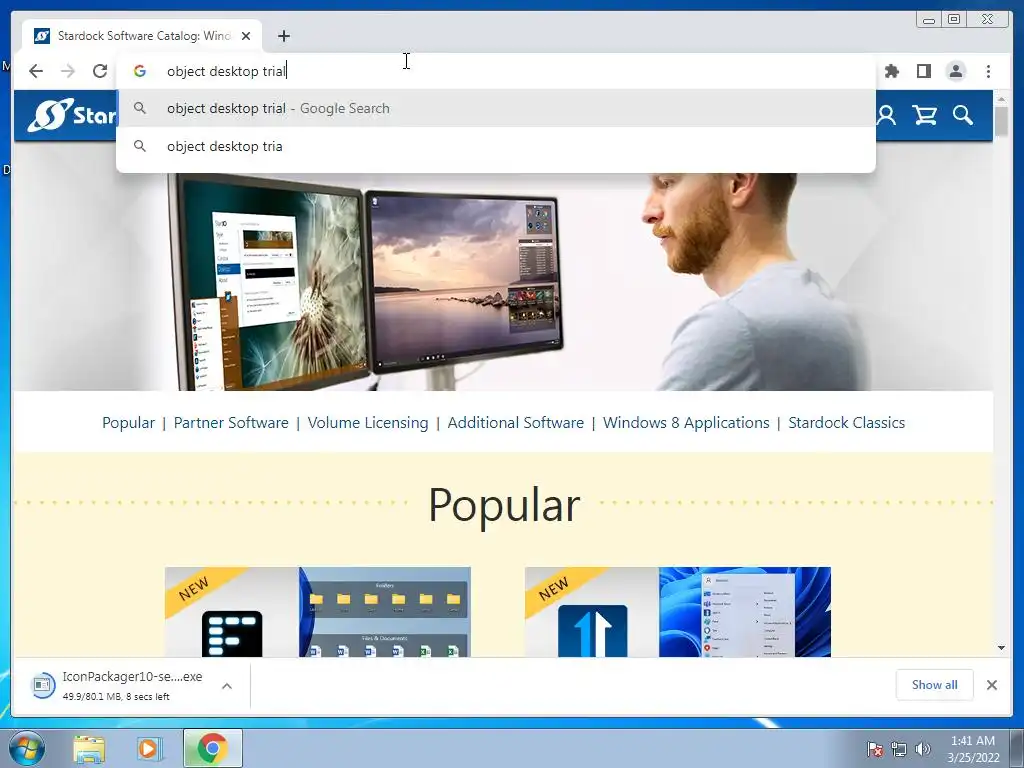Screen dimensions: 1024x768
Task: Close the Stardock Software Catalog tab
Action: (246, 36)
